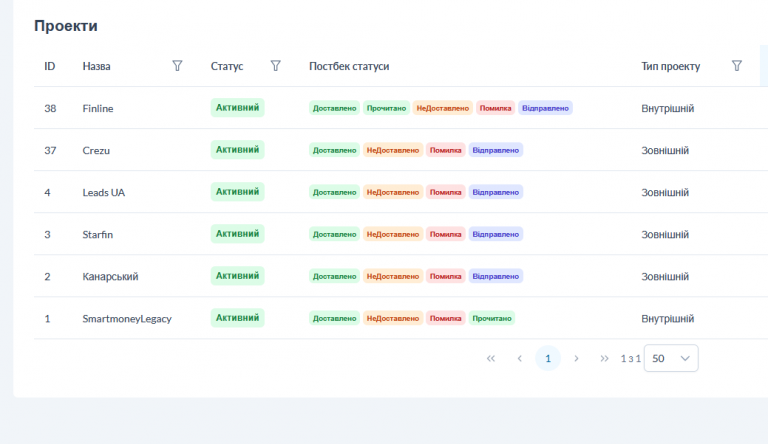Screen dimensions: 768x444
Task: Click ID 38 cell
Action: 50,108
